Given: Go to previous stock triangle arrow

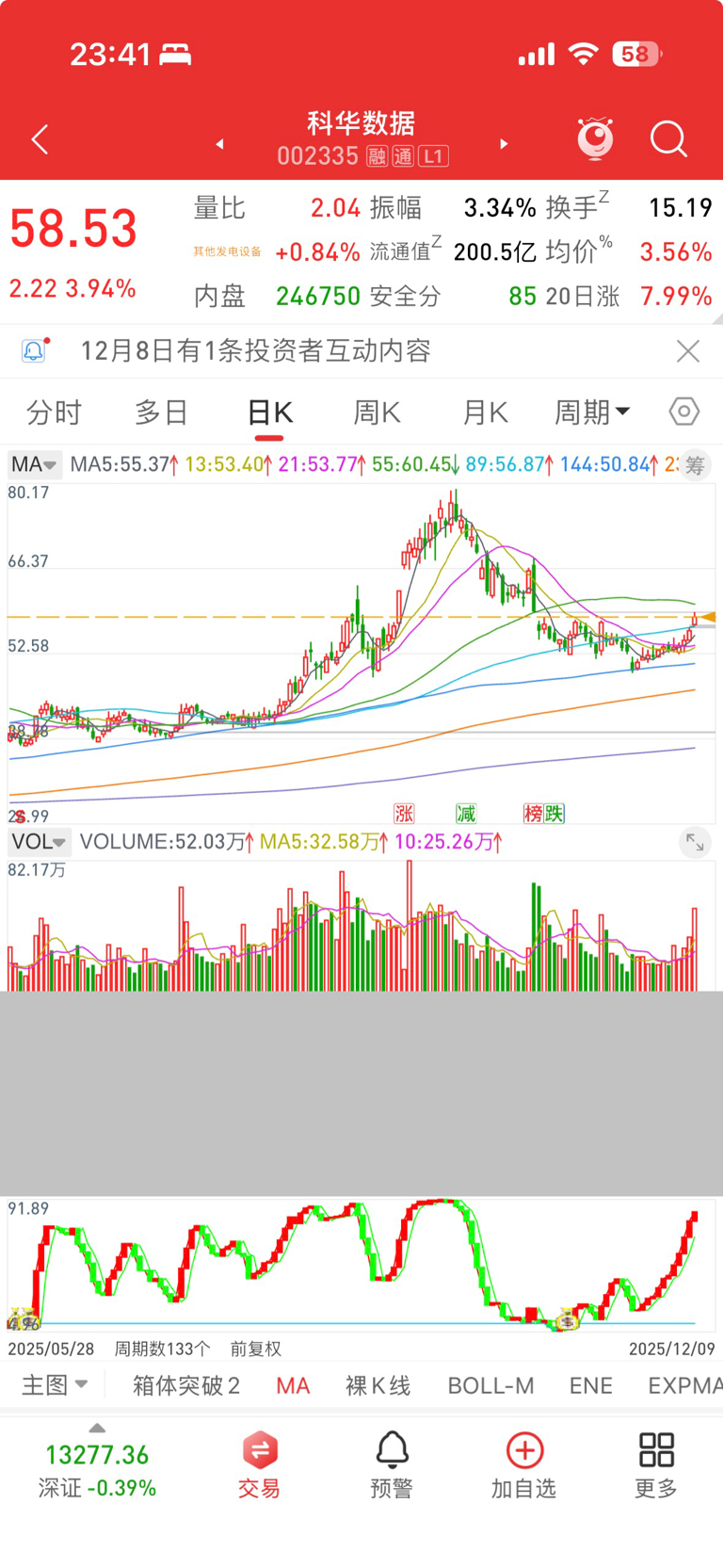Looking at the screenshot, I should point(219,144).
